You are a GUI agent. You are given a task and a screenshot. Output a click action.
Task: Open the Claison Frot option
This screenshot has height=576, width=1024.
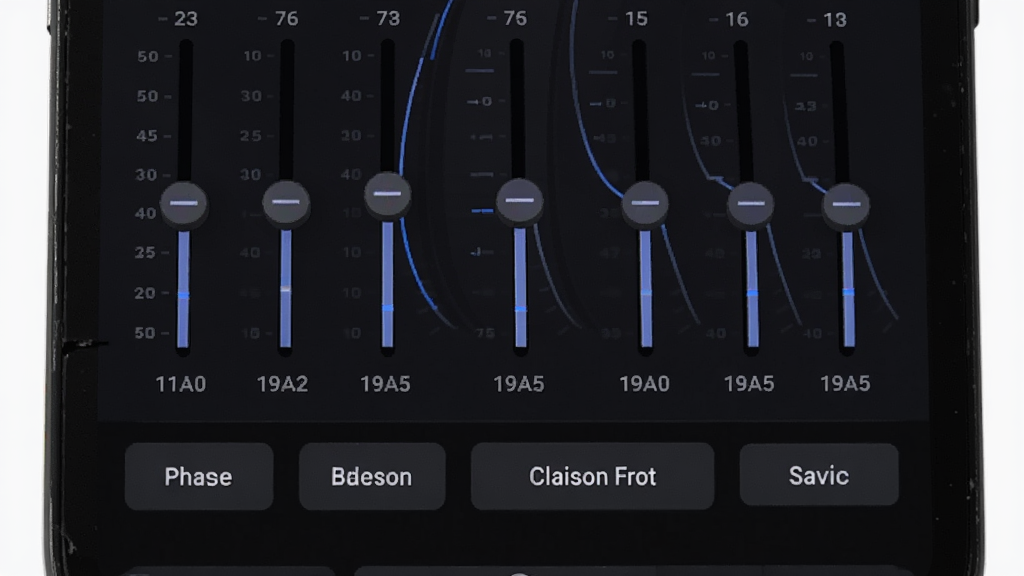point(592,477)
